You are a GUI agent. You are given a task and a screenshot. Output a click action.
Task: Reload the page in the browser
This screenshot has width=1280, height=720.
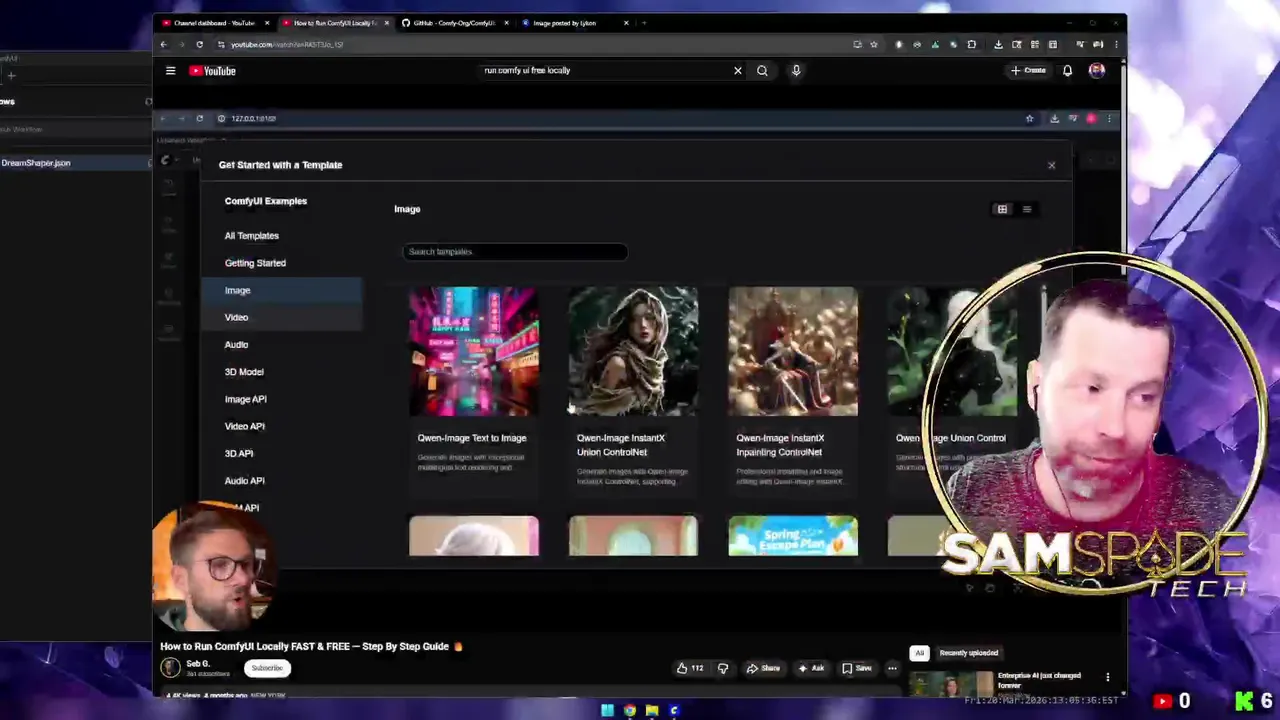pos(199,44)
